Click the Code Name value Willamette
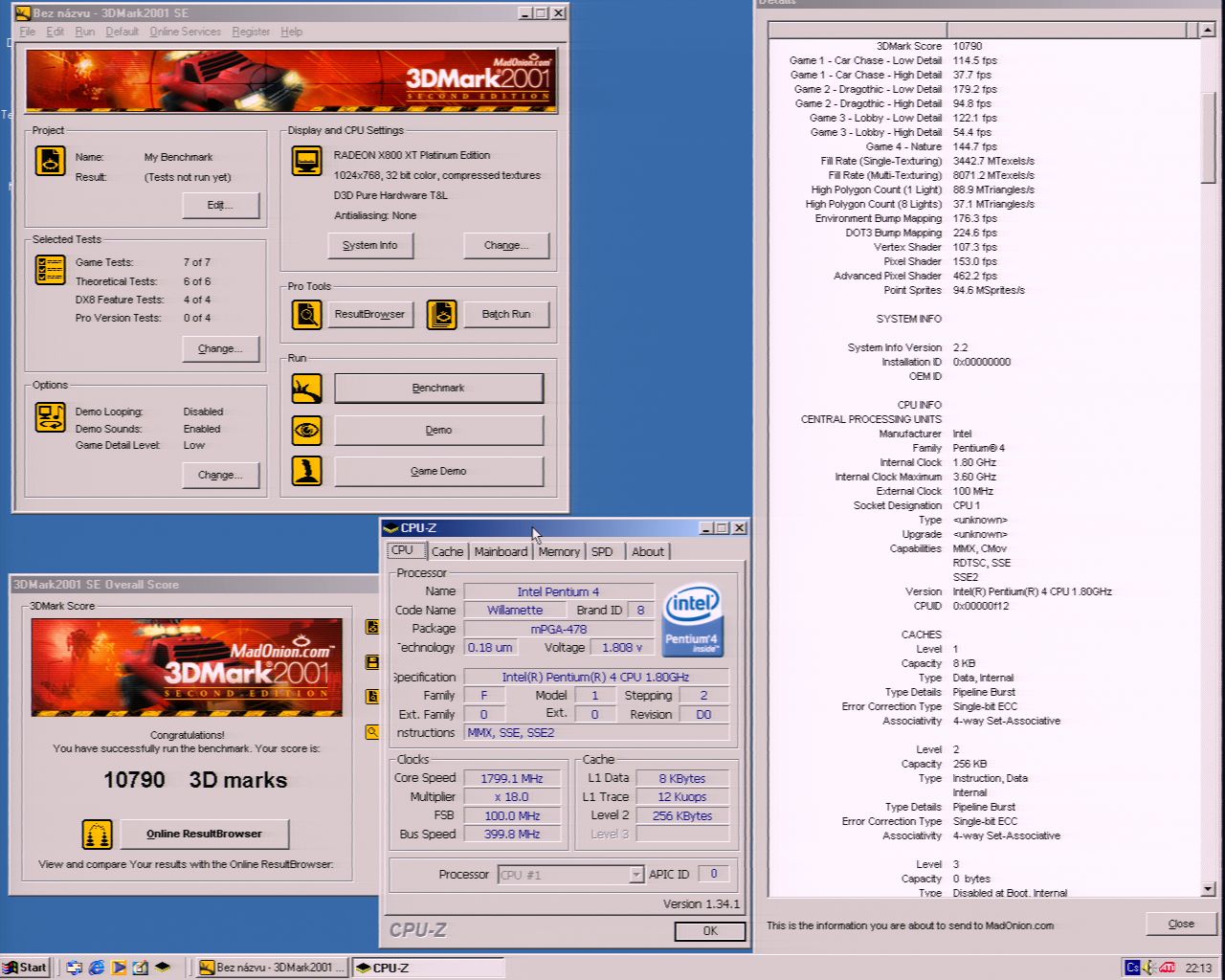The height and width of the screenshot is (980, 1225). coord(514,610)
